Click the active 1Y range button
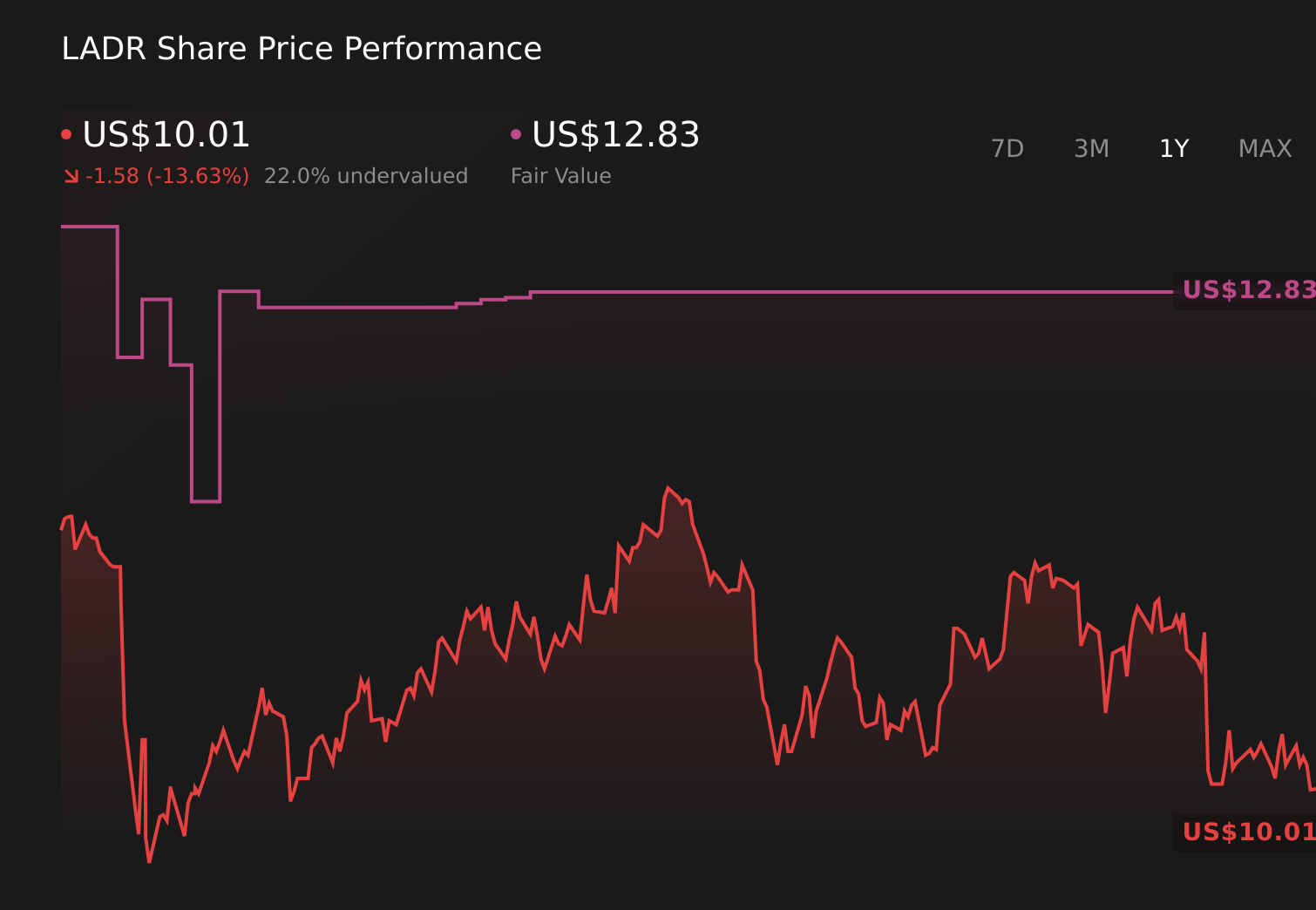The image size is (1316, 910). click(1173, 148)
